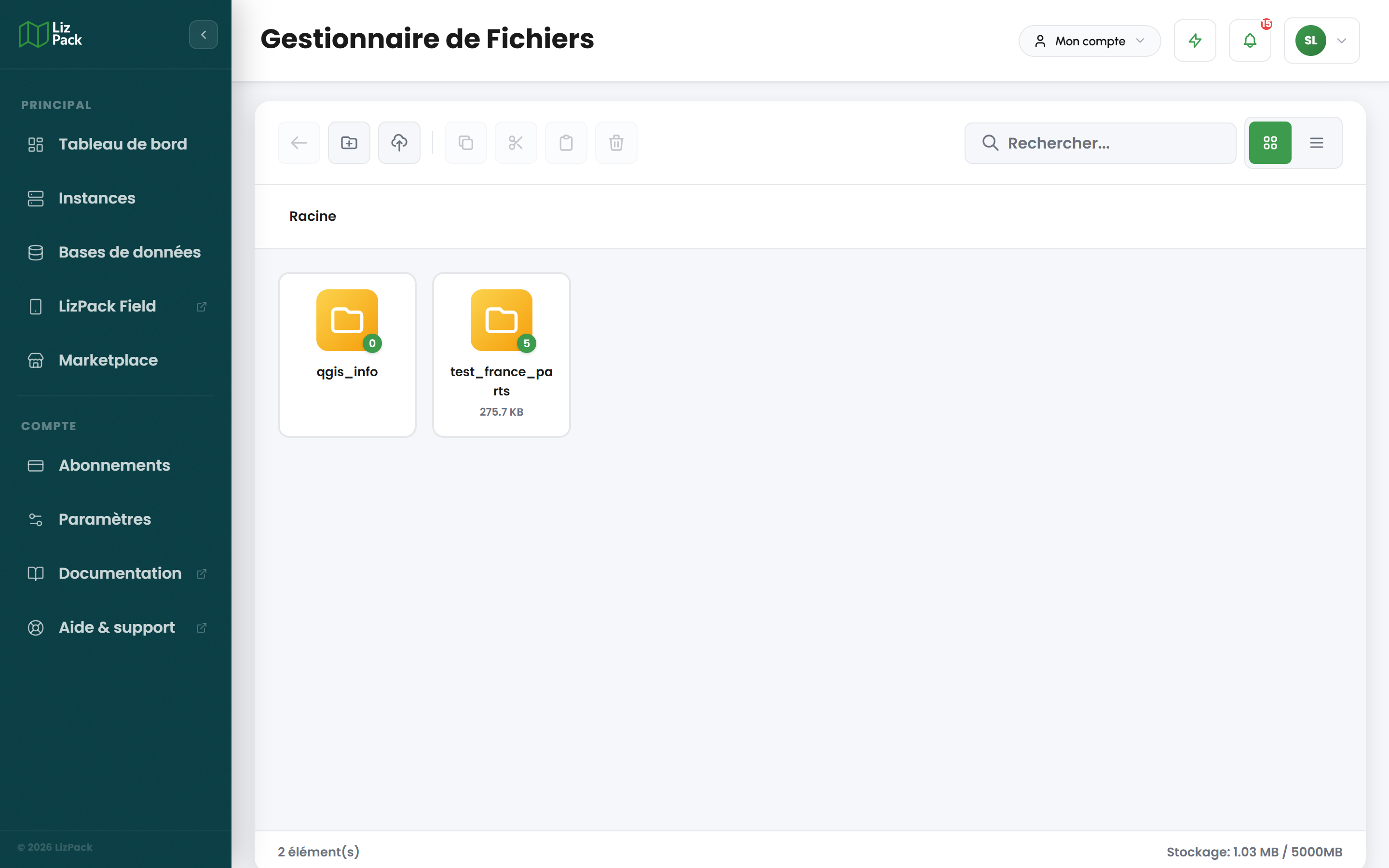
Task: Click the LizPack Field tablet icon
Action: coord(36,306)
